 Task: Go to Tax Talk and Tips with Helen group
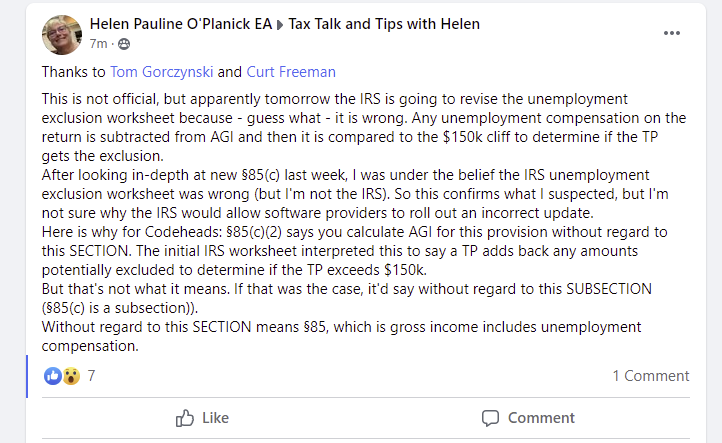(384, 24)
